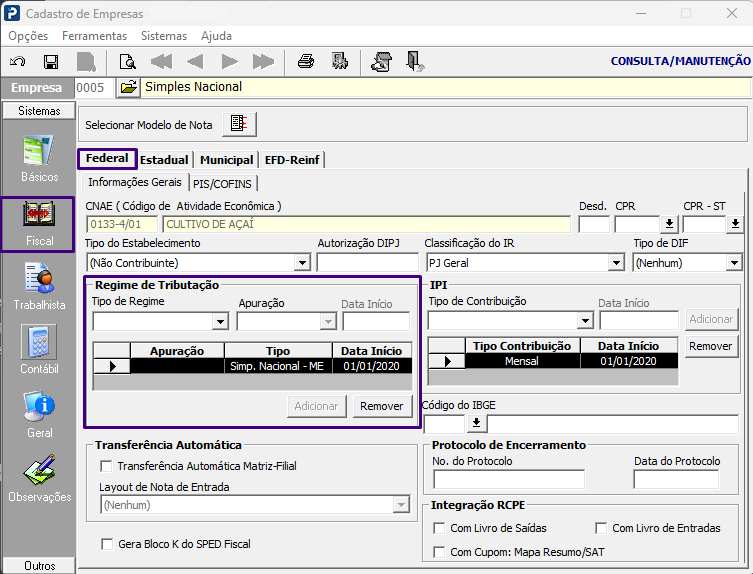The image size is (753, 574).
Task: Click the Outros sidebar button
Action: [x=39, y=565]
